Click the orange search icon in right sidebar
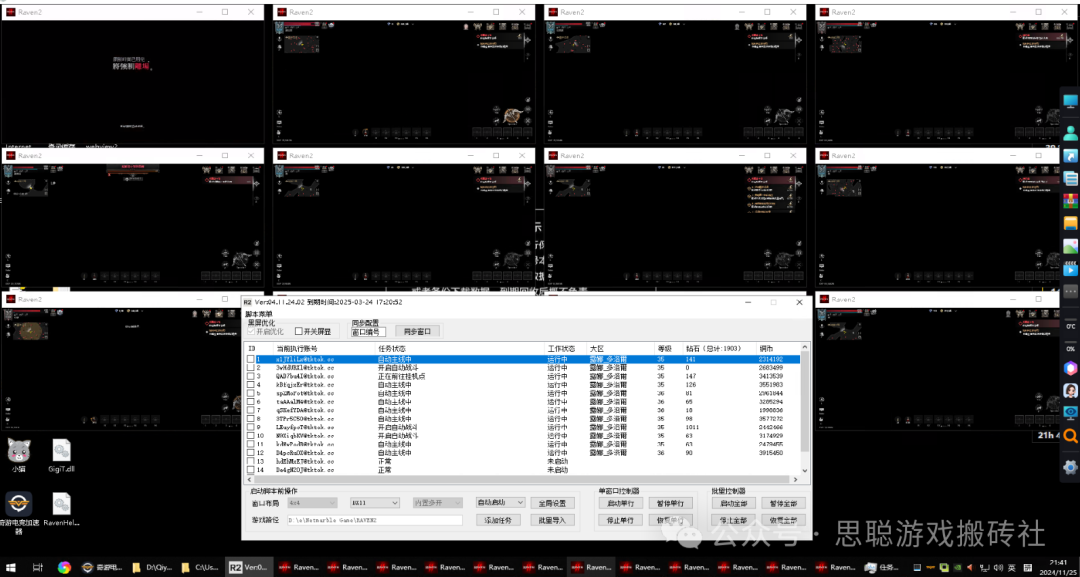The image size is (1080, 577). [x=1070, y=436]
